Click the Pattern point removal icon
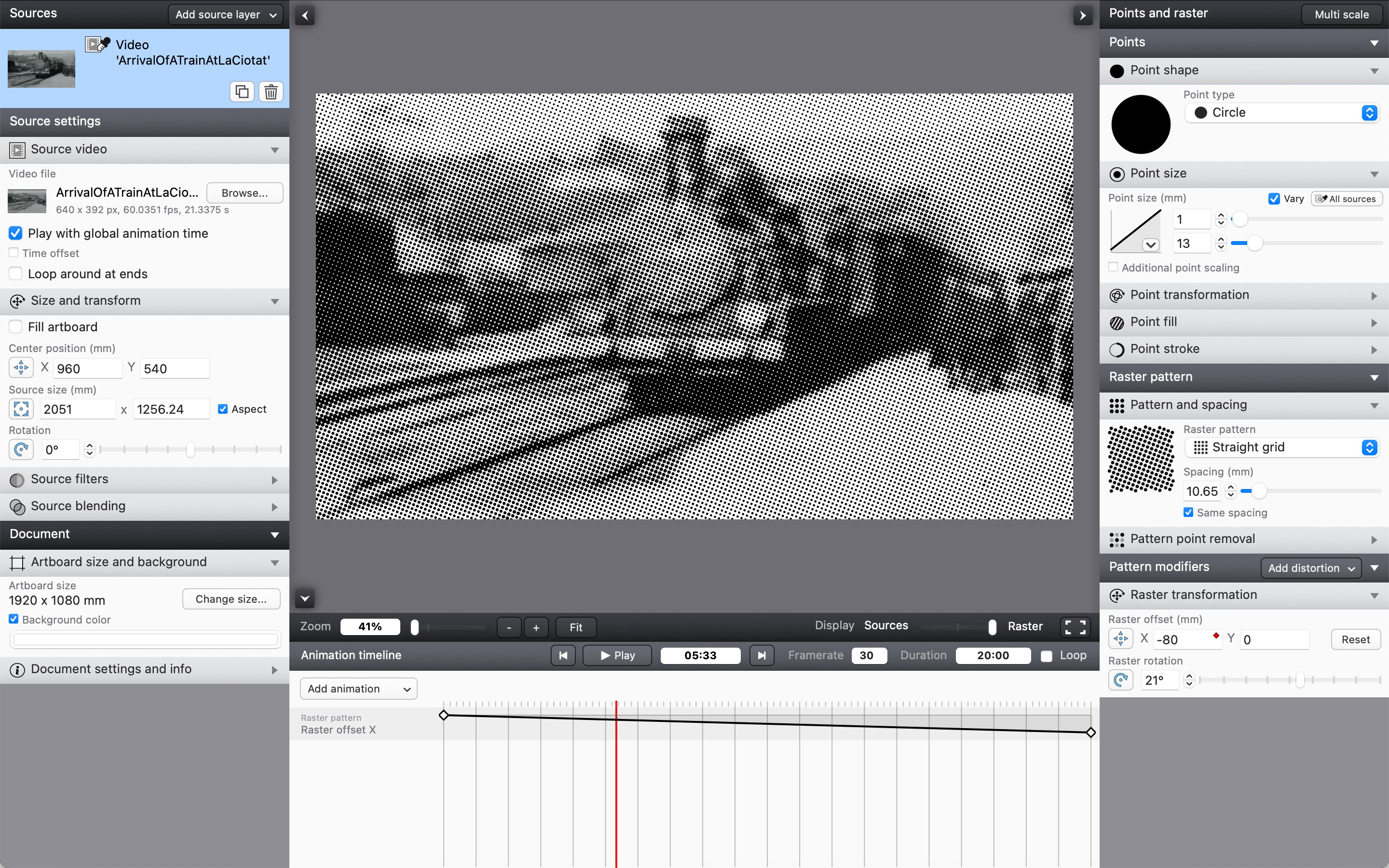The image size is (1389, 868). pyautogui.click(x=1117, y=540)
